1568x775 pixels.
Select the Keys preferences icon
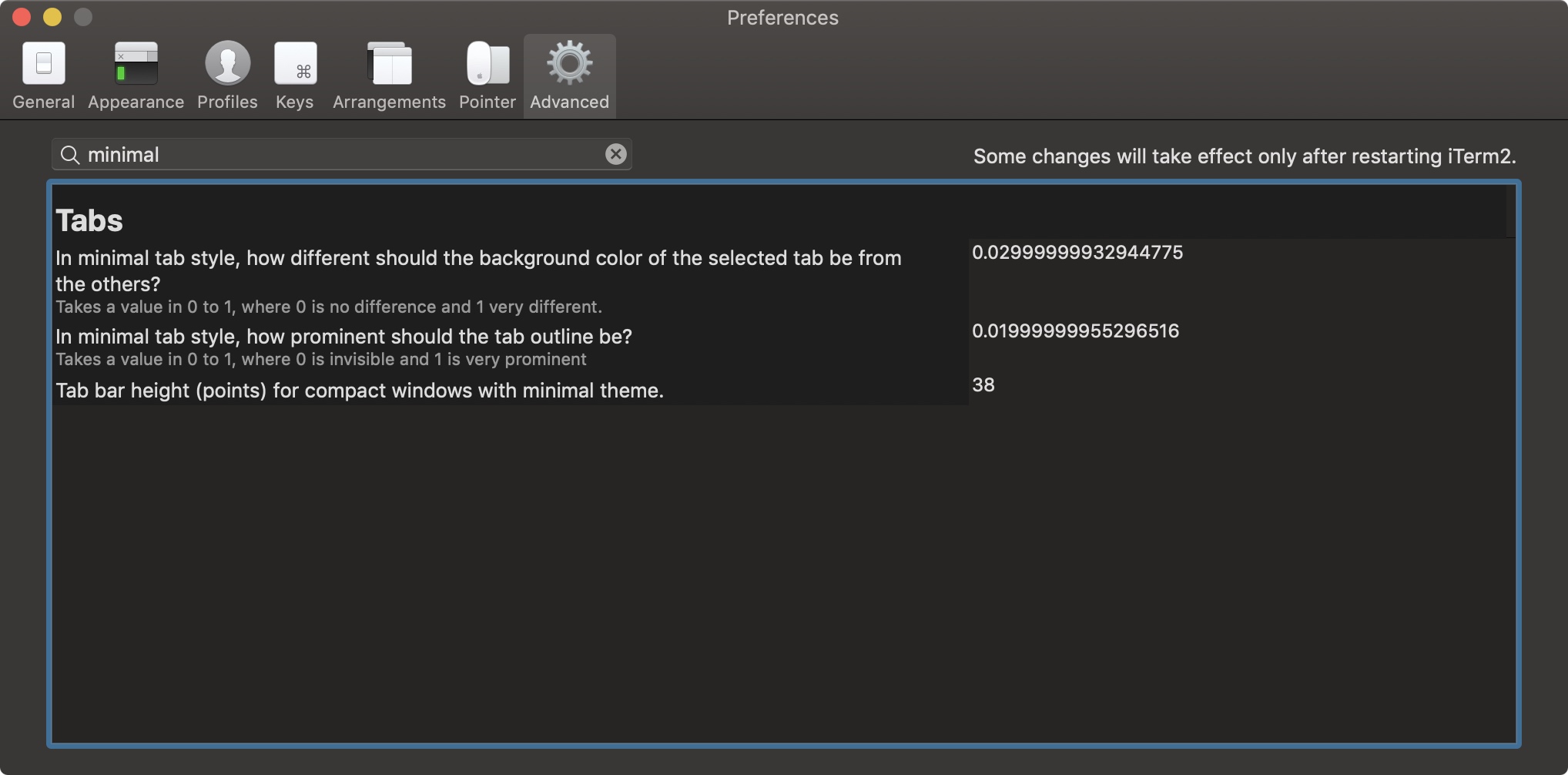click(x=295, y=63)
